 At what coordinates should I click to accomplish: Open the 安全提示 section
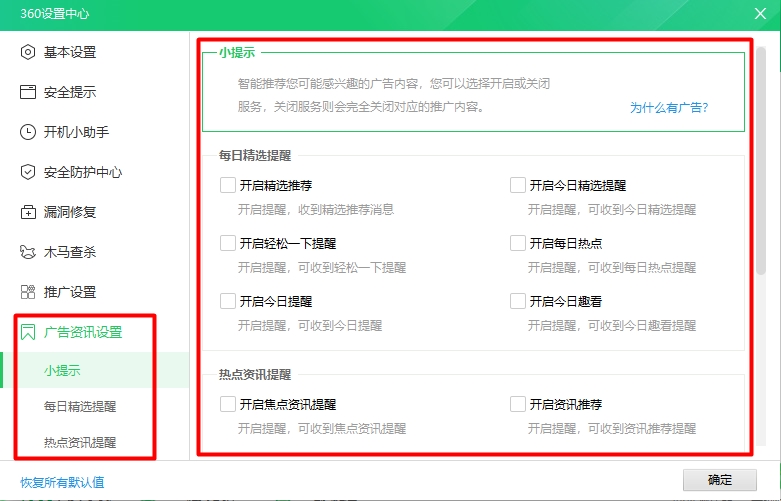(x=70, y=92)
